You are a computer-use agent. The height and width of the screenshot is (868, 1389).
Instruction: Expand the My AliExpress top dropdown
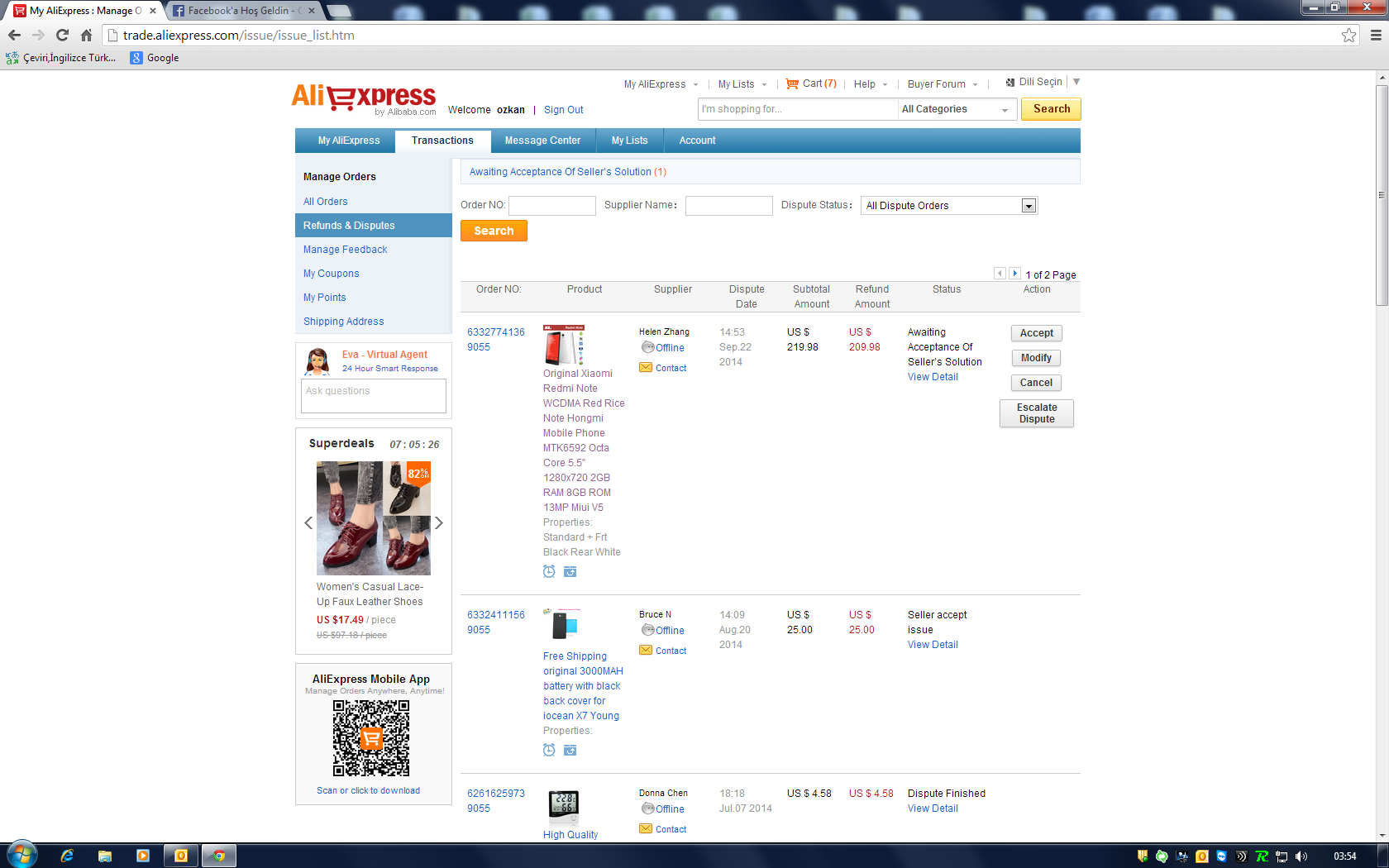tap(661, 84)
